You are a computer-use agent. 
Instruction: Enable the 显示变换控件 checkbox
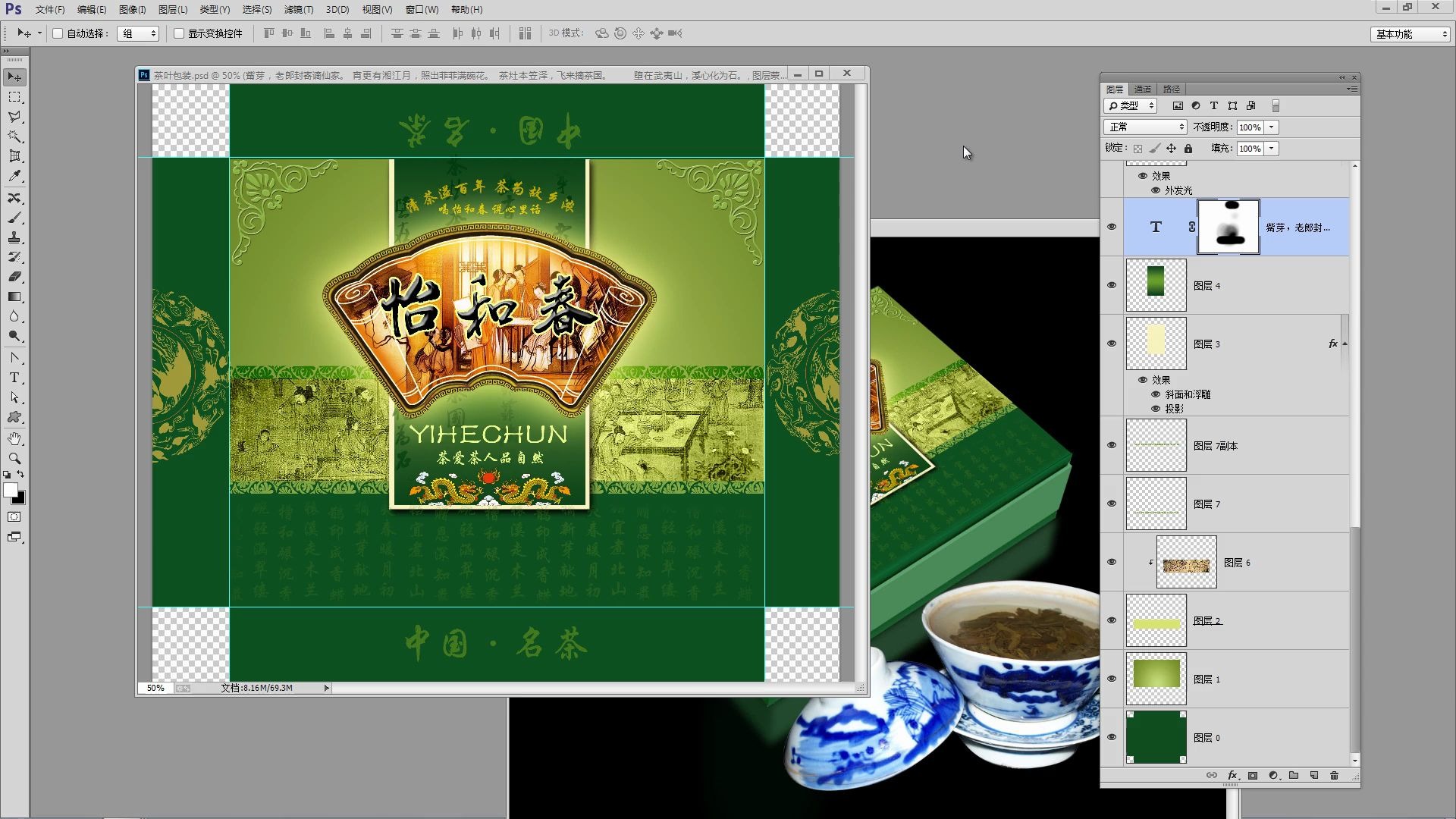pos(179,33)
